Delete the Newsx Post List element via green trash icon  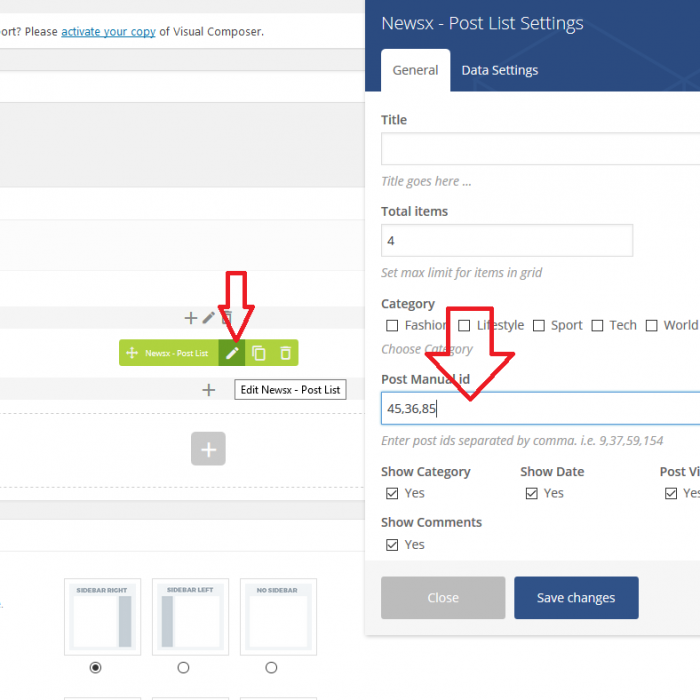click(x=285, y=353)
